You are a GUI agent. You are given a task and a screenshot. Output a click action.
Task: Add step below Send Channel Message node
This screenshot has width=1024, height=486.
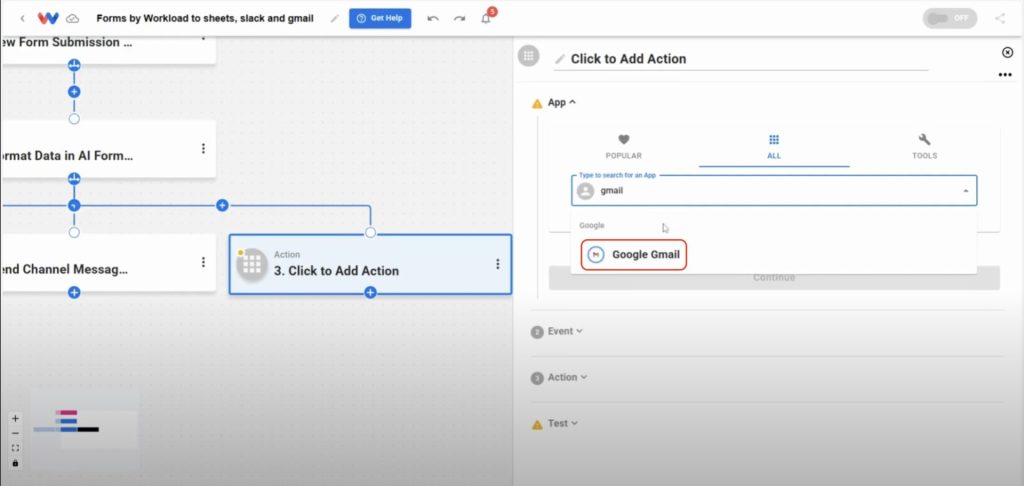tap(74, 293)
